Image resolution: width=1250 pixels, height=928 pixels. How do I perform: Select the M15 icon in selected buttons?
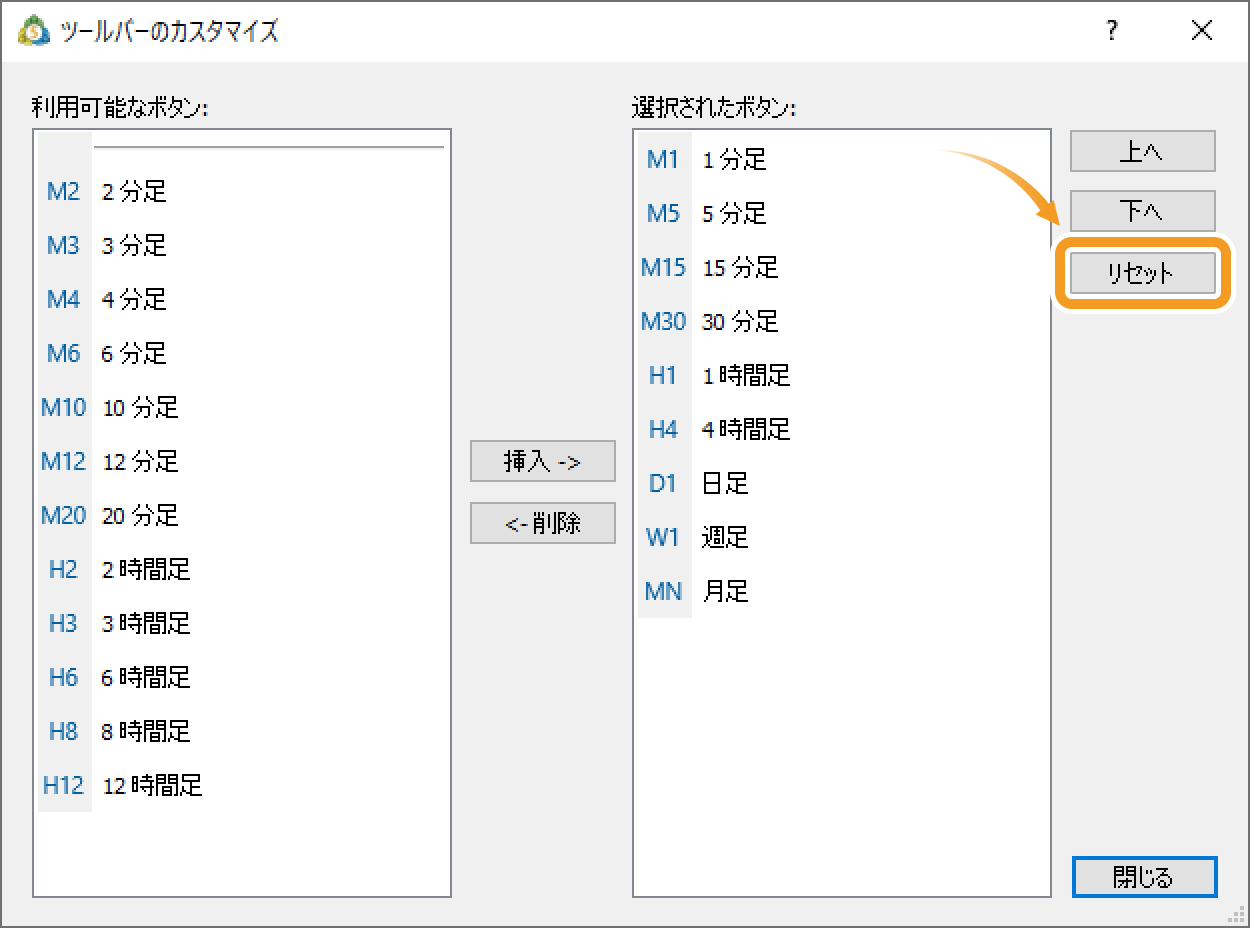click(663, 268)
